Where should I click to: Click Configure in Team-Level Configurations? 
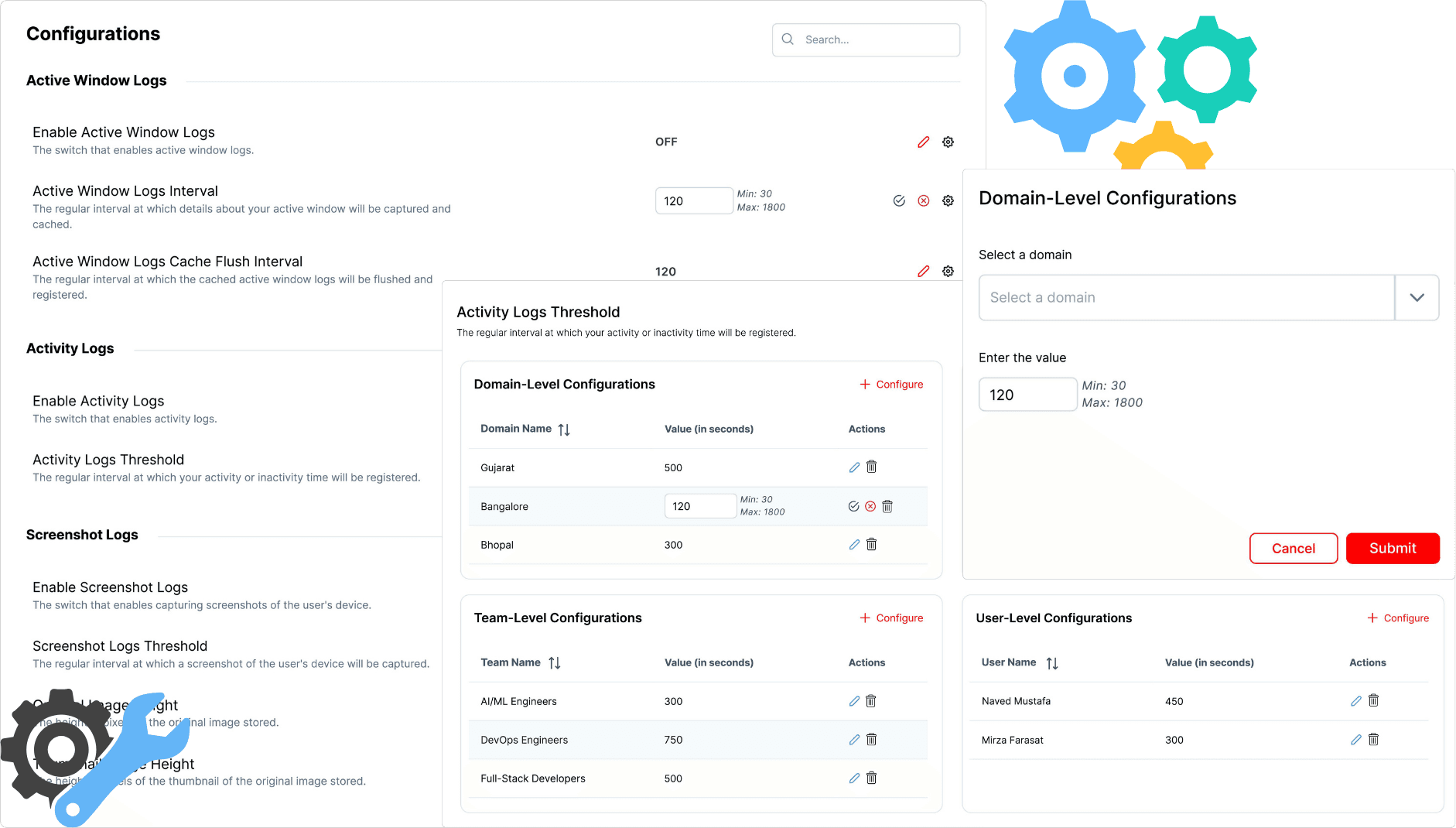[x=891, y=618]
